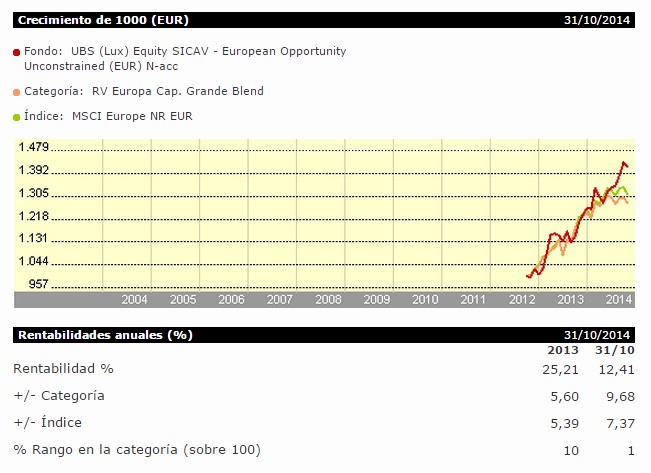Viewport: 651px width, 473px height.
Task: Click the 2009 year label on axis
Action: [x=377, y=299]
